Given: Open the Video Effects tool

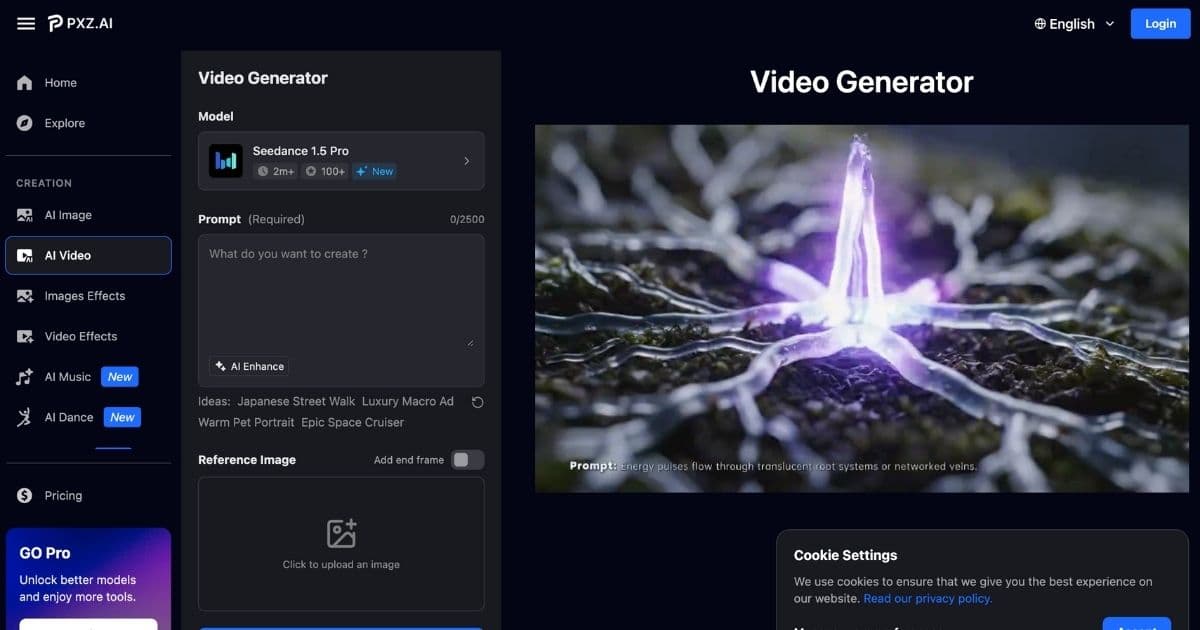Looking at the screenshot, I should pos(81,336).
